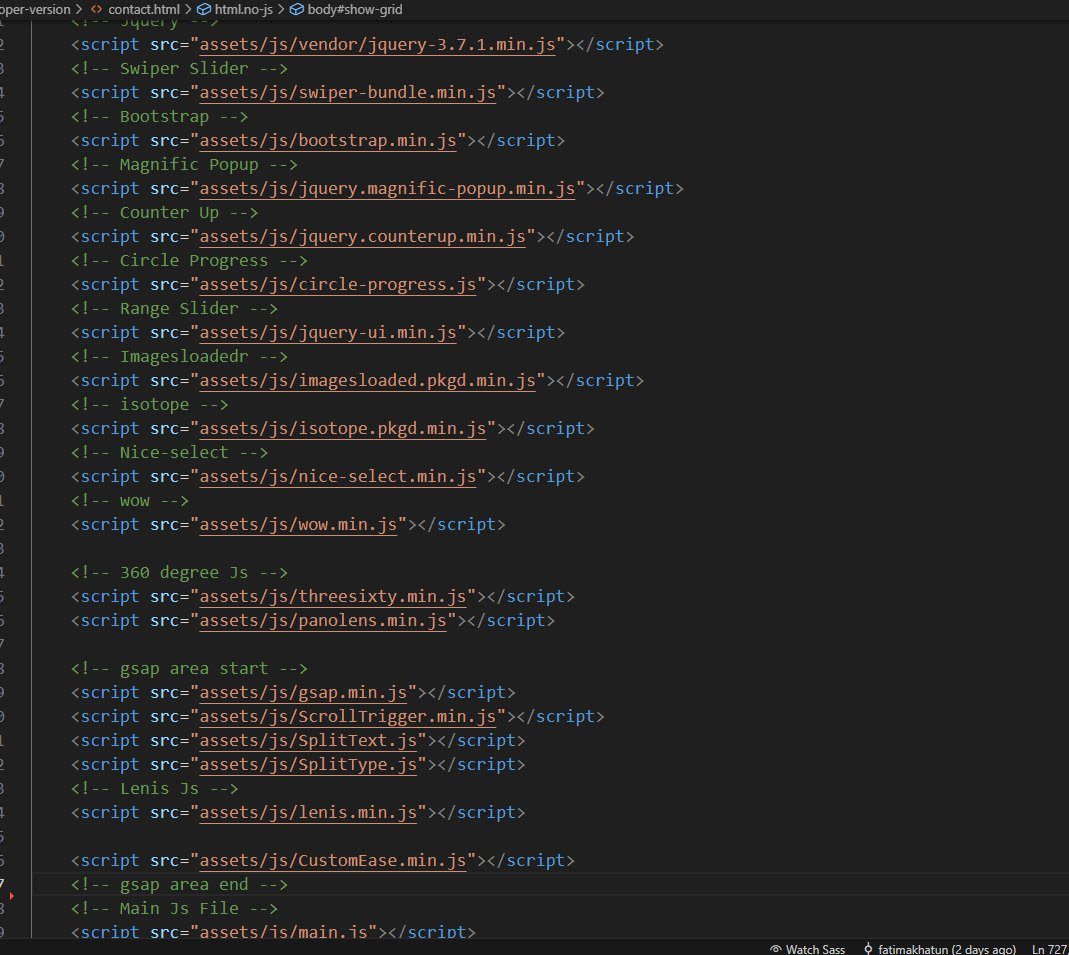
Task: Click the isotope comment line
Action: coord(149,405)
